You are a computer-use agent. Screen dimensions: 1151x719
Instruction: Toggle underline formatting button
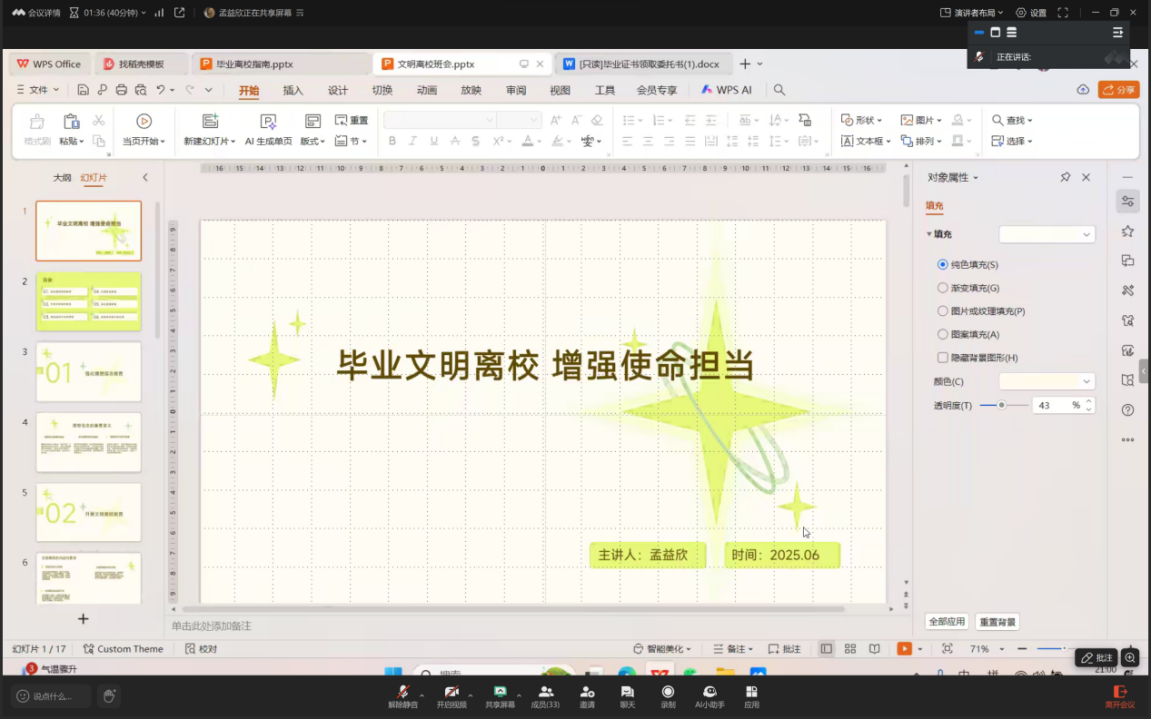click(434, 141)
